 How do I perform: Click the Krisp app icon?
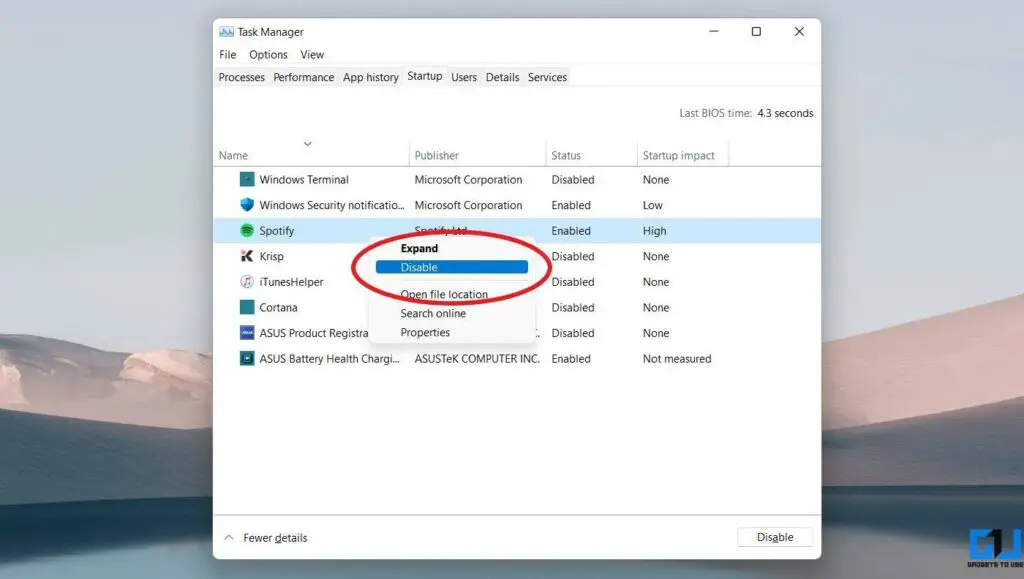click(247, 256)
